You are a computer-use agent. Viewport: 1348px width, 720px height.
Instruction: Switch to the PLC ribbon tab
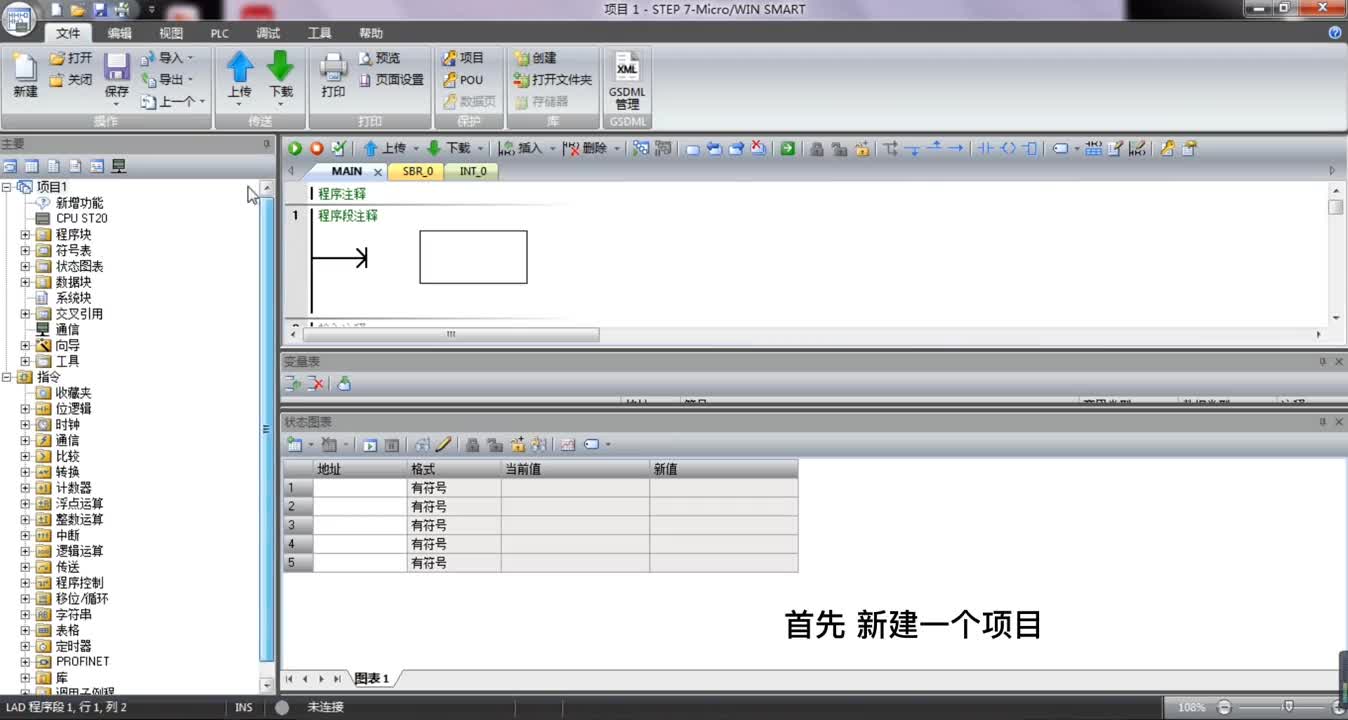[x=219, y=33]
